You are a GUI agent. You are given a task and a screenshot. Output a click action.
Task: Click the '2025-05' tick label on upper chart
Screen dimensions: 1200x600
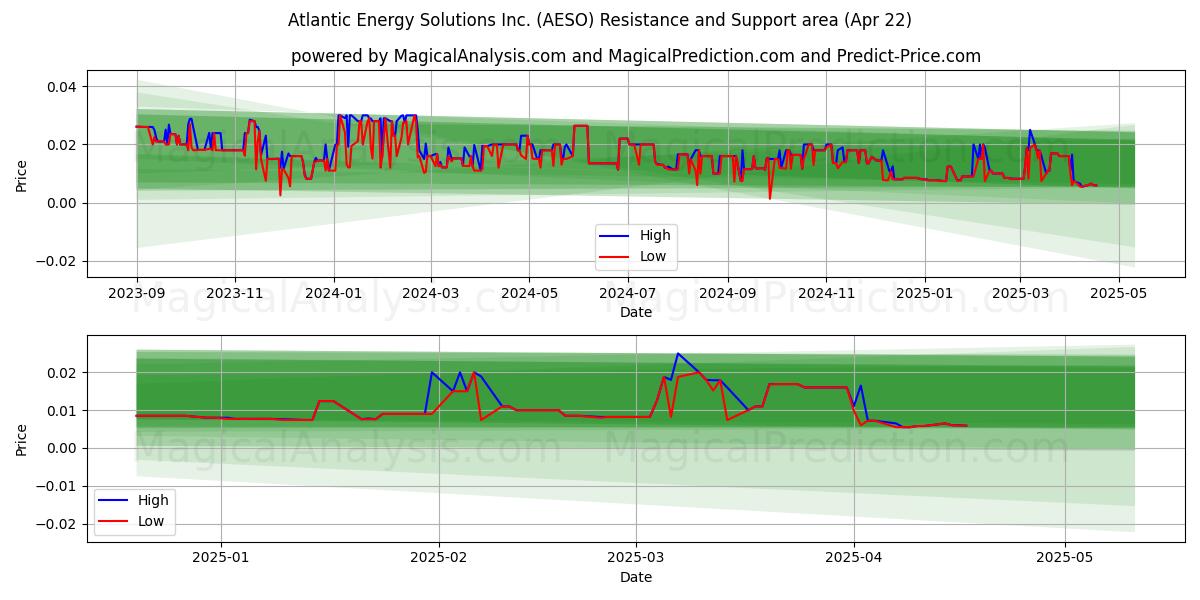click(1118, 293)
